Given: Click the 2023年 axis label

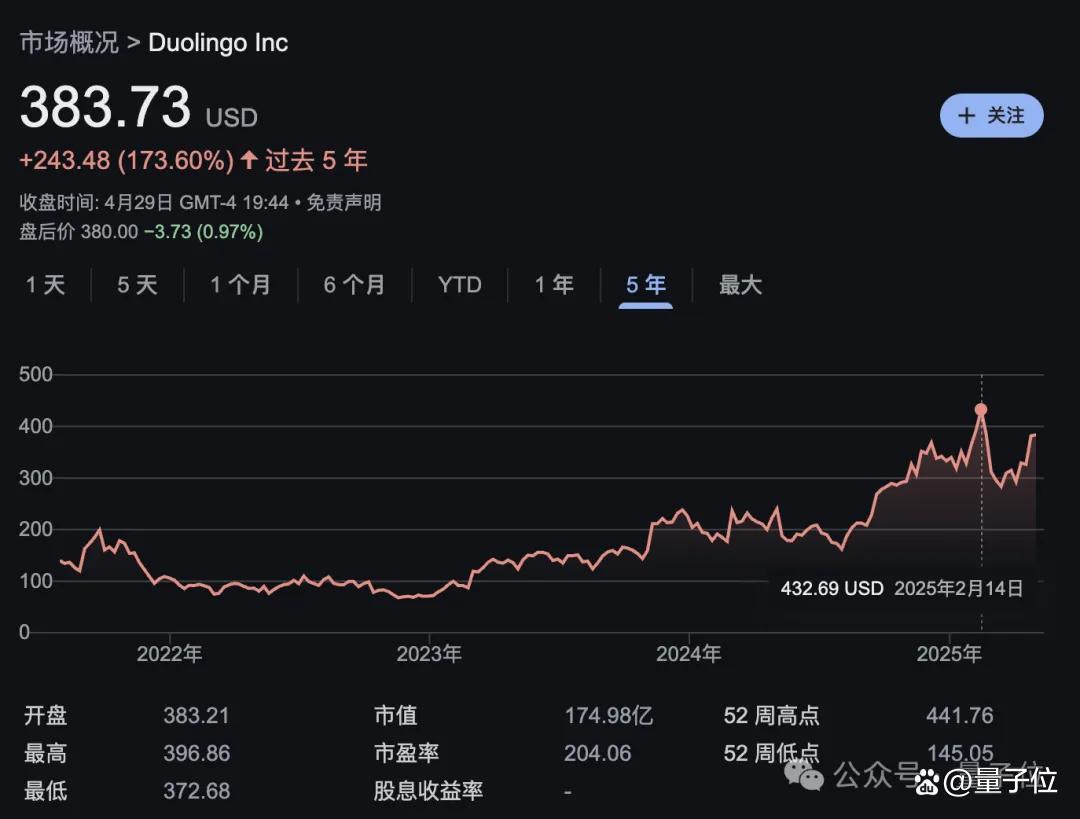Looking at the screenshot, I should point(429,654).
